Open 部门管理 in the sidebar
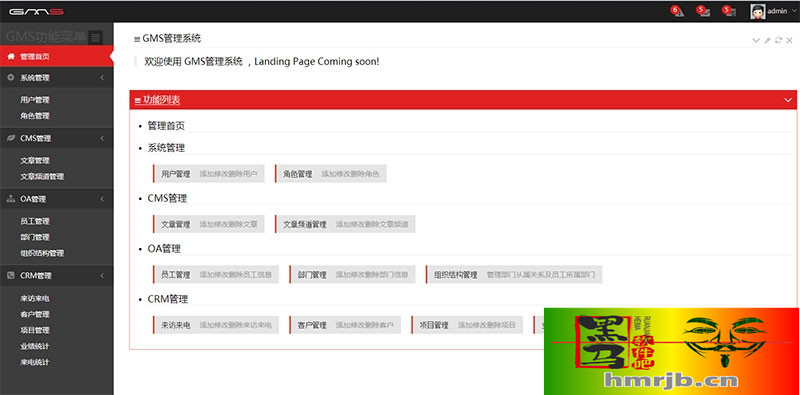Viewport: 800px width, 395px height. pyautogui.click(x=35, y=237)
